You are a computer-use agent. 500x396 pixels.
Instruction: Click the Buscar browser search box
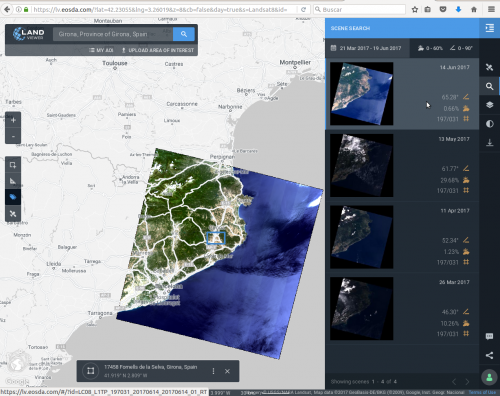click(x=359, y=9)
